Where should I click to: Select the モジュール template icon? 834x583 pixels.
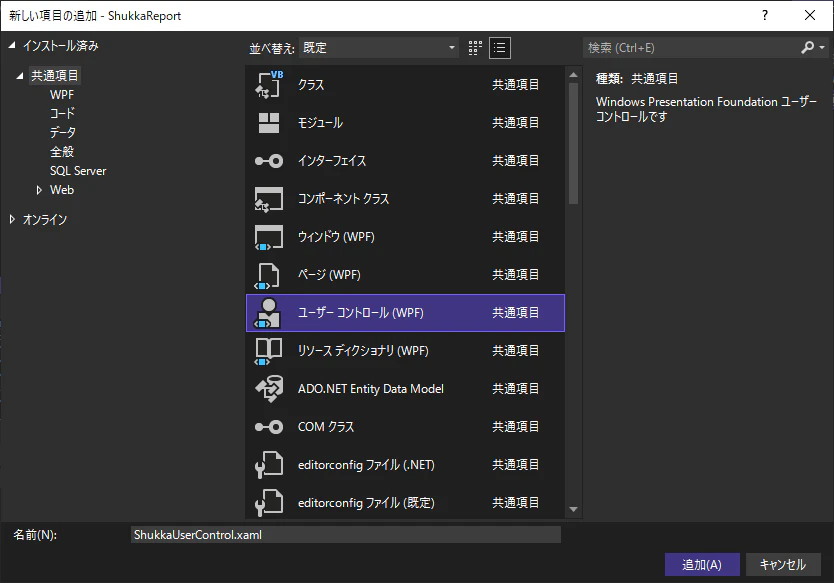[269, 123]
